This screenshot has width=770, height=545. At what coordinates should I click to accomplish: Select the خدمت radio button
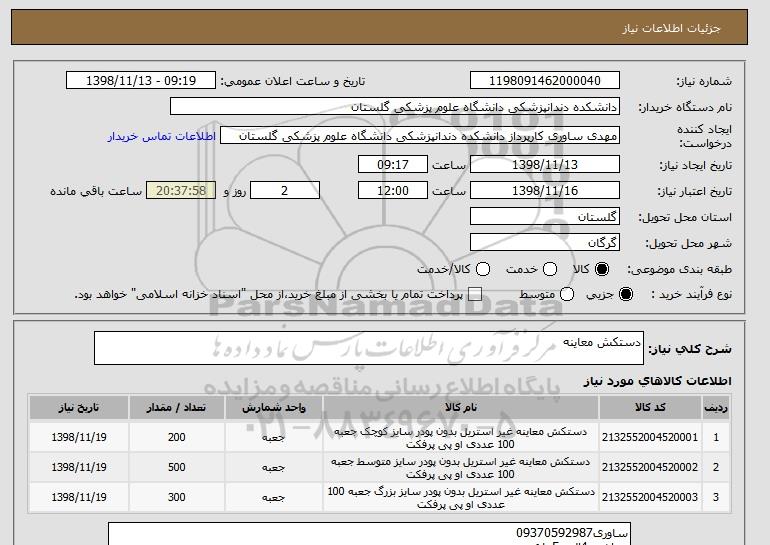coord(550,269)
